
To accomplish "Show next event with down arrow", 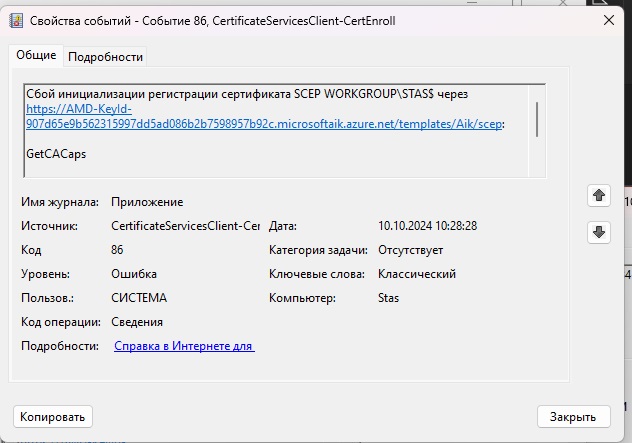I will pyautogui.click(x=599, y=232).
